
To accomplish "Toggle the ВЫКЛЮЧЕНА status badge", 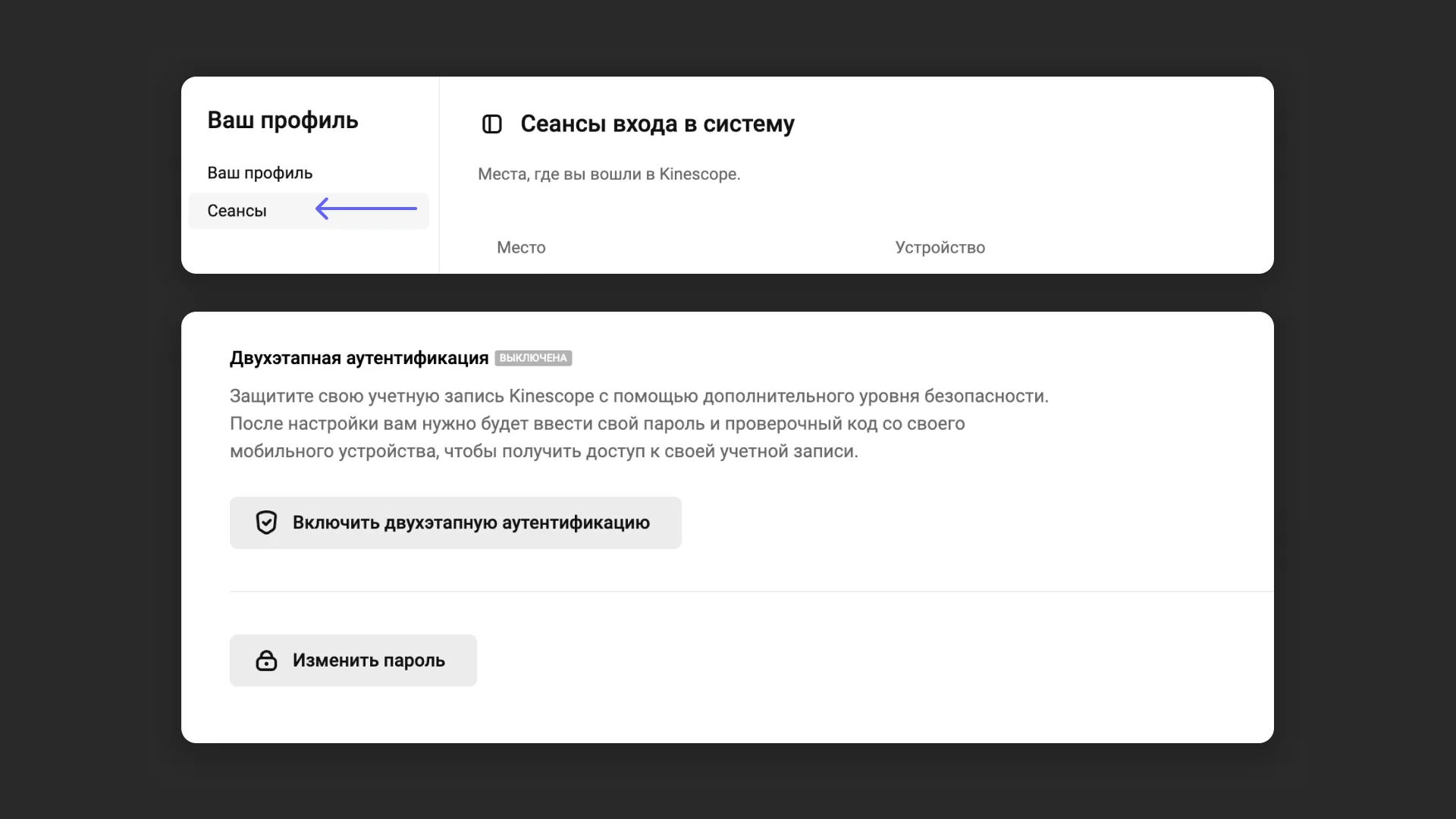I will pos(534,358).
